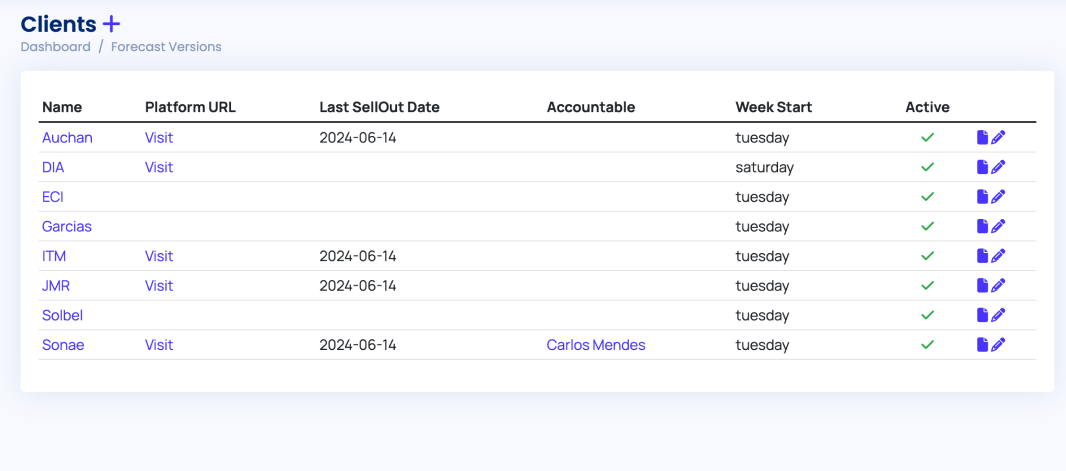Open the document icon for ECI

point(982,197)
